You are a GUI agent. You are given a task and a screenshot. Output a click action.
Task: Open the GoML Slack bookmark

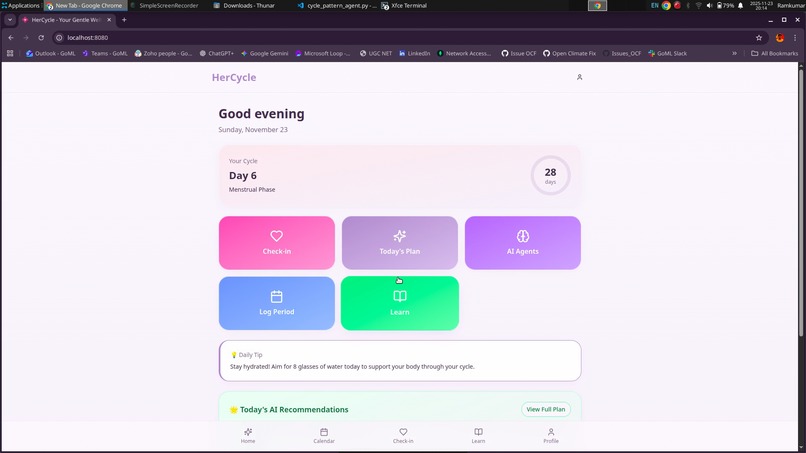(x=667, y=53)
